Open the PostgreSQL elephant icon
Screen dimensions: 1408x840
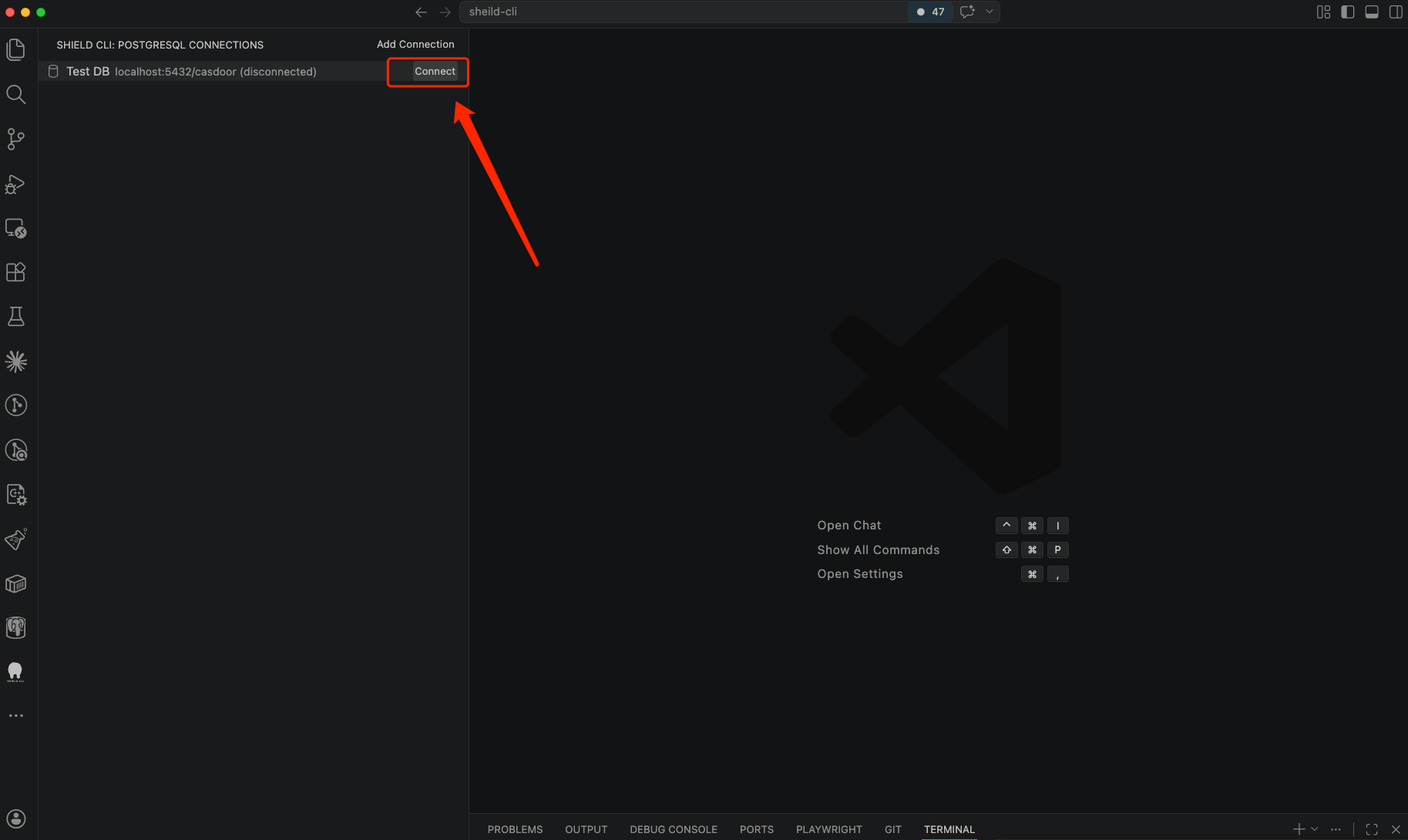pos(15,628)
